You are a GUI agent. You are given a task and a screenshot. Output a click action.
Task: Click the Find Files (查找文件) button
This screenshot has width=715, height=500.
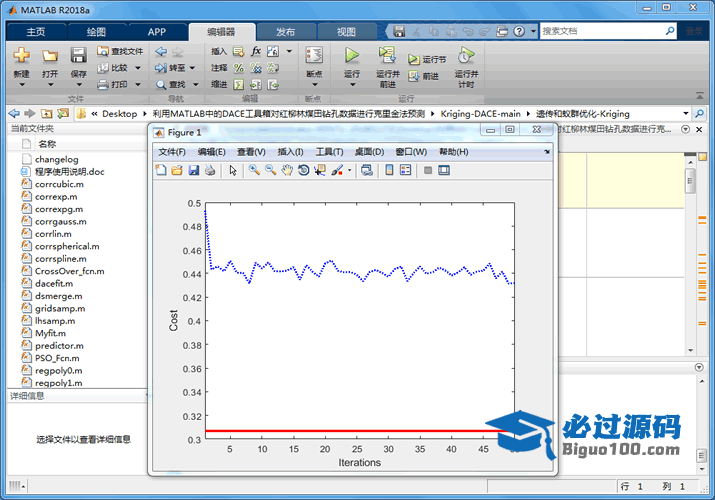coord(120,51)
